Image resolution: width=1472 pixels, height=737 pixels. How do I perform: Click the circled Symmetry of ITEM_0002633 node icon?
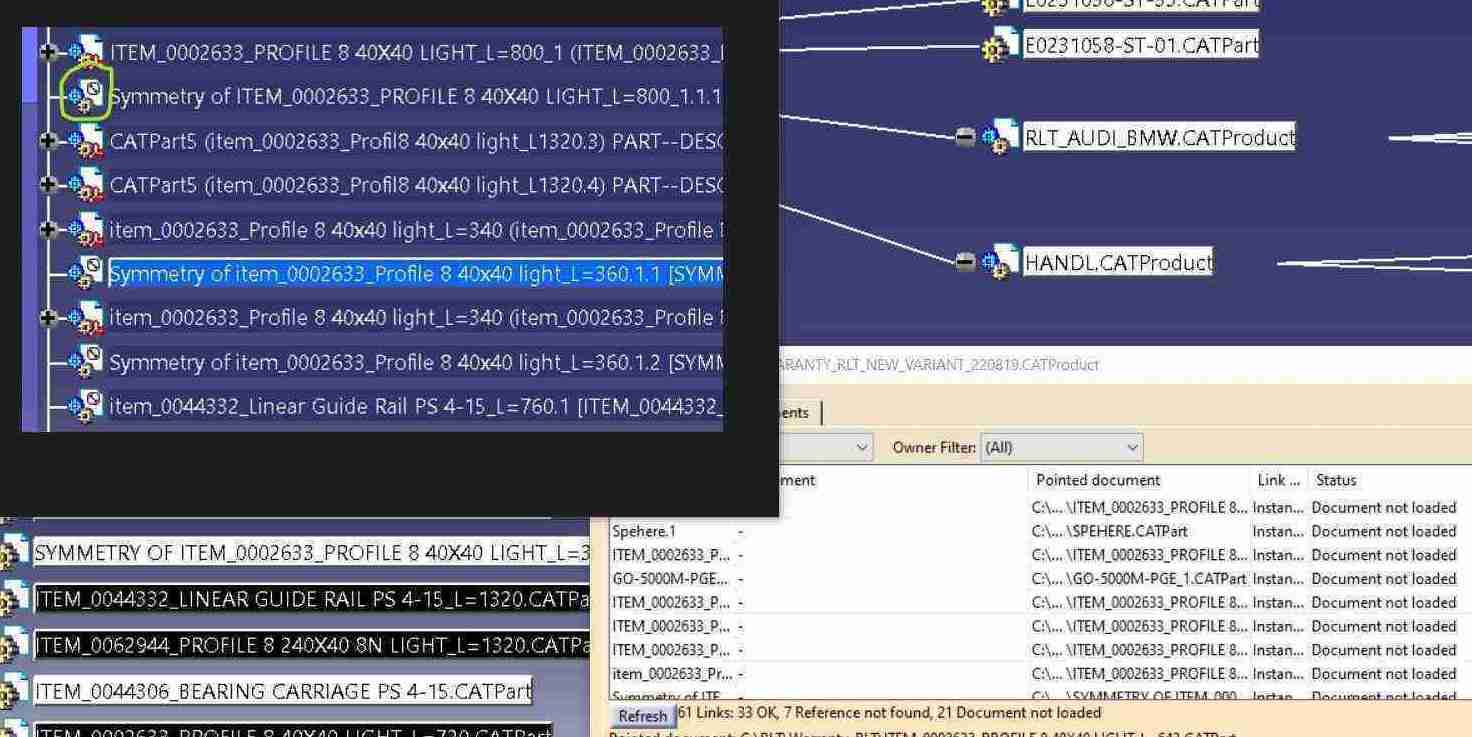(87, 95)
